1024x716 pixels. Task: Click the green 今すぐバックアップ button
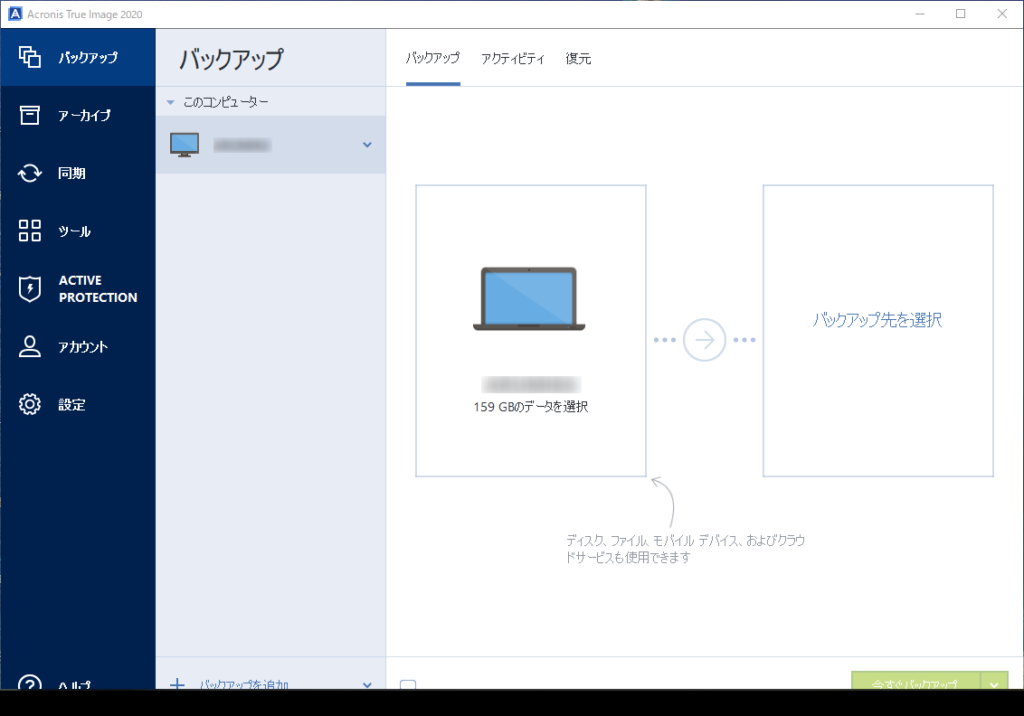(x=916, y=681)
